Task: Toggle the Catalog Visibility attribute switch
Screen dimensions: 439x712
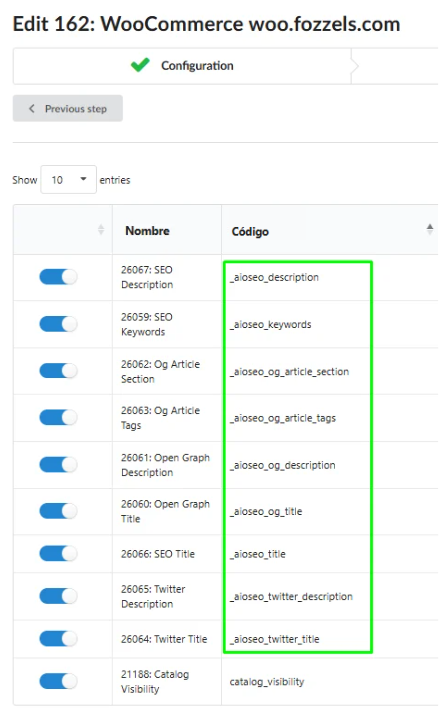Action: [x=58, y=681]
